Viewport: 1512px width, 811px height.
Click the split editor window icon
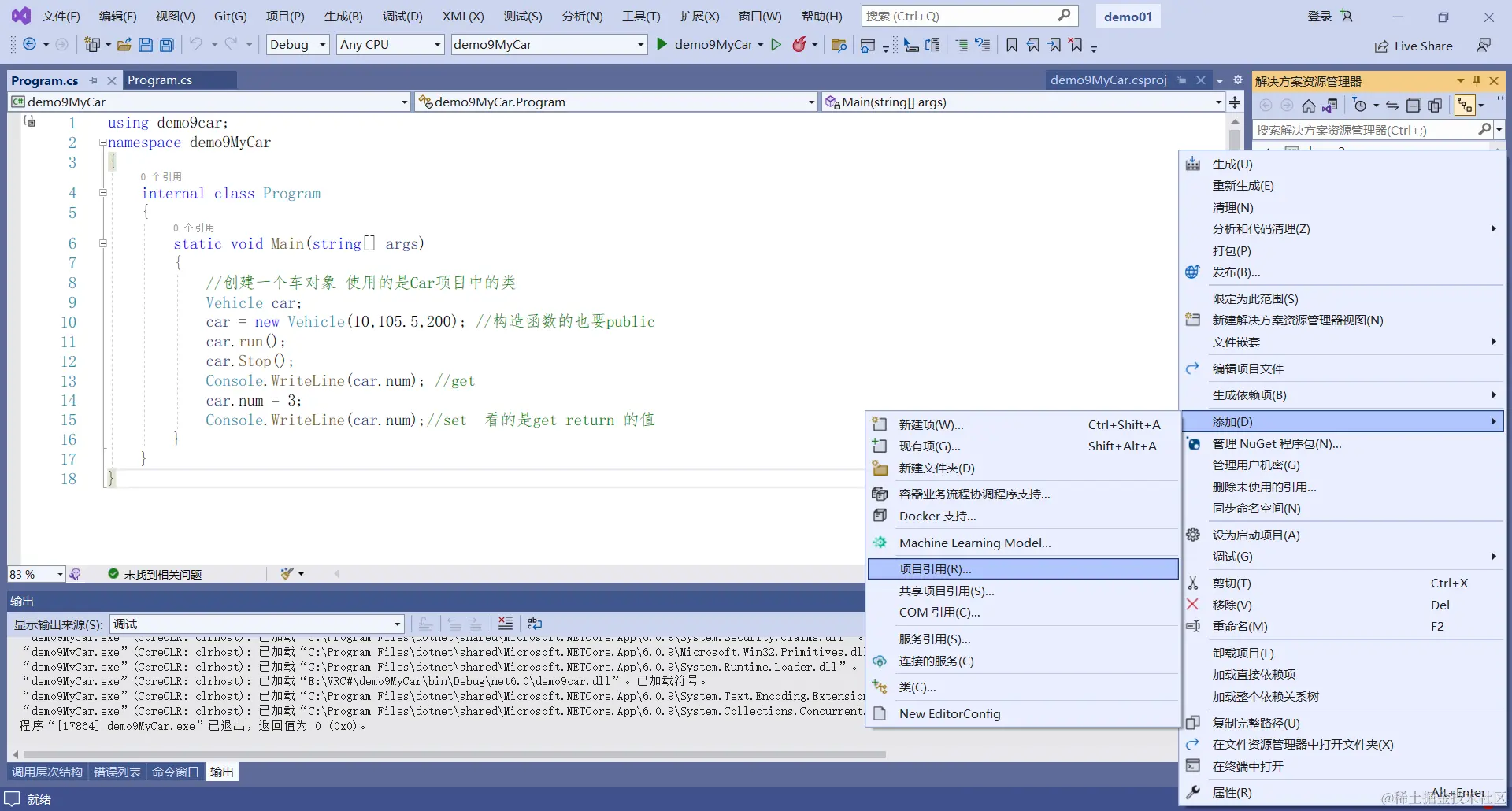1235,102
